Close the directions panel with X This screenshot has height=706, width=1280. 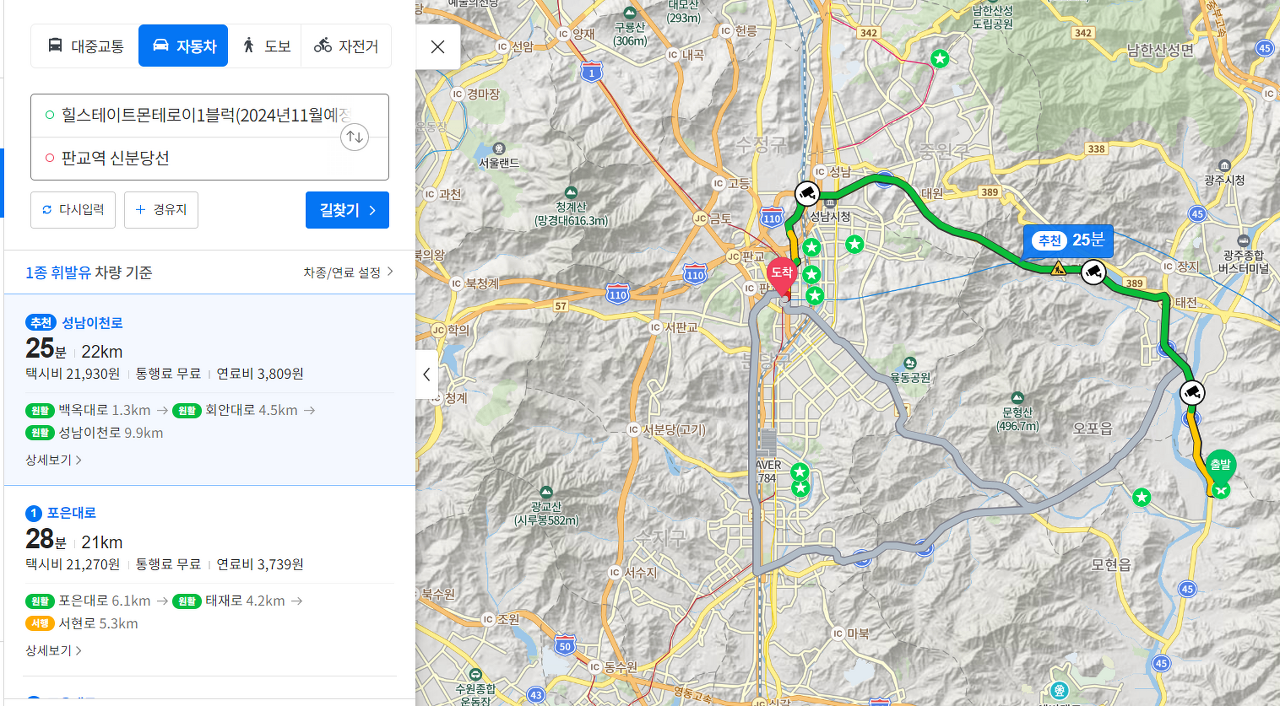pyautogui.click(x=437, y=47)
